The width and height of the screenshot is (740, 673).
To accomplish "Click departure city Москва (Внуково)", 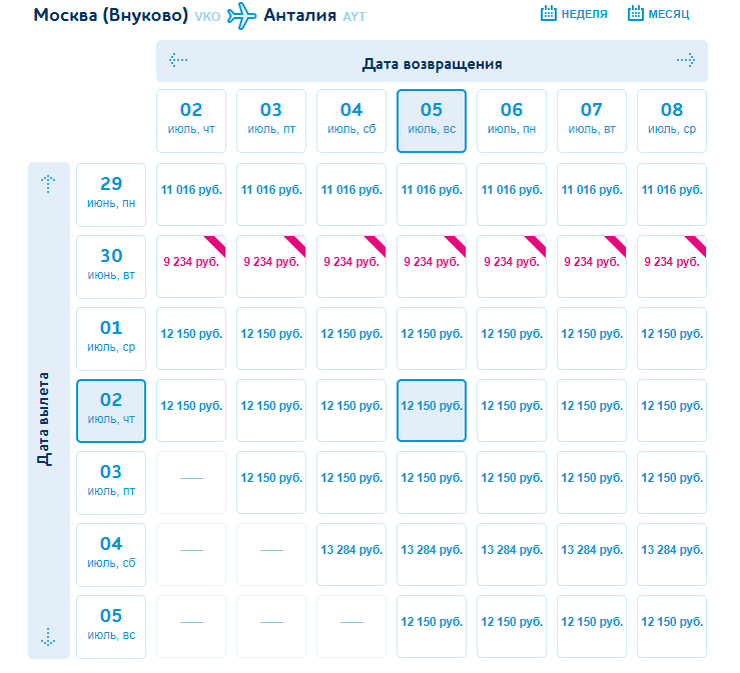I will [111, 15].
